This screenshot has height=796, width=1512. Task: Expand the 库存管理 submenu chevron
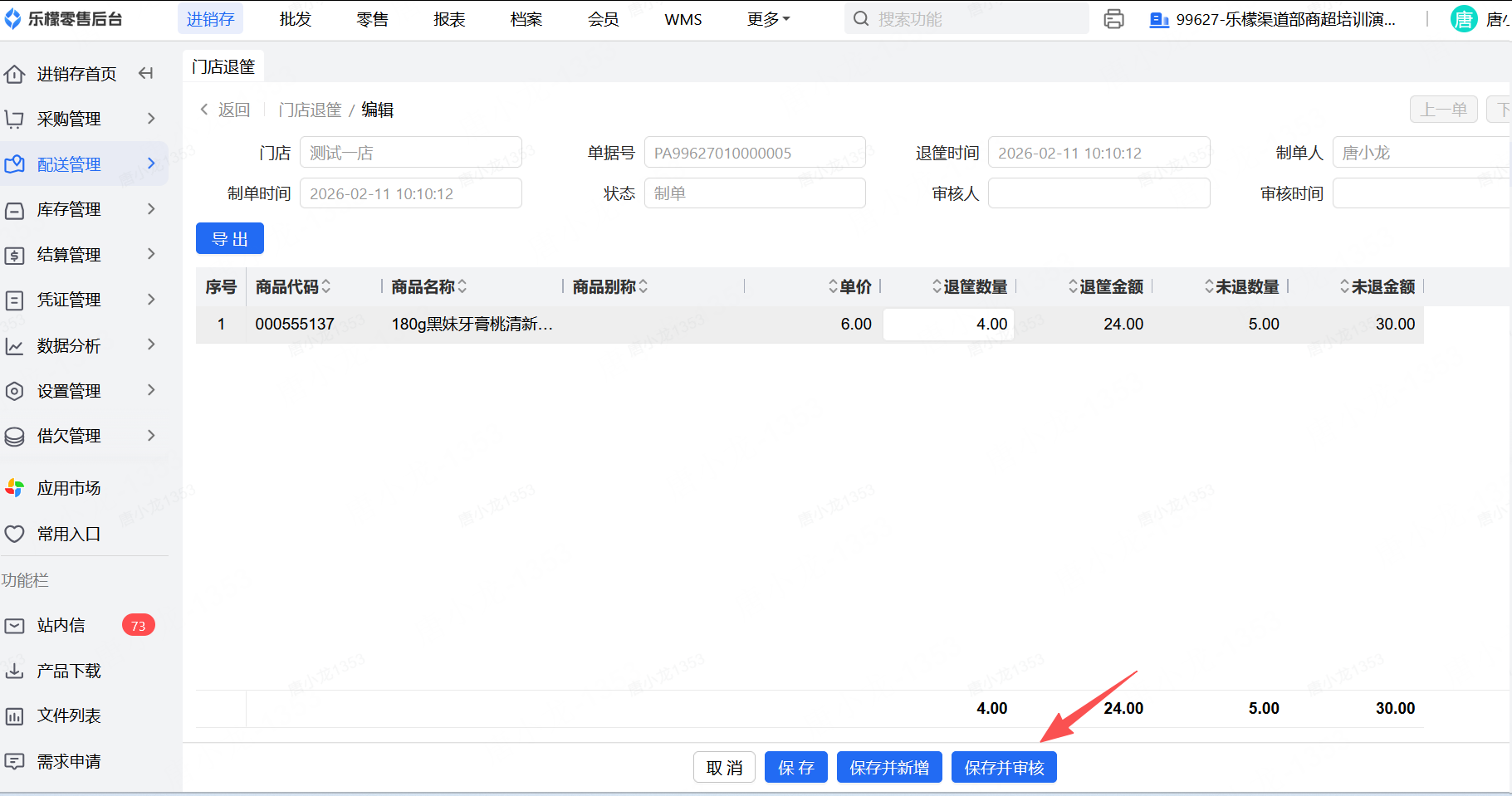click(151, 209)
